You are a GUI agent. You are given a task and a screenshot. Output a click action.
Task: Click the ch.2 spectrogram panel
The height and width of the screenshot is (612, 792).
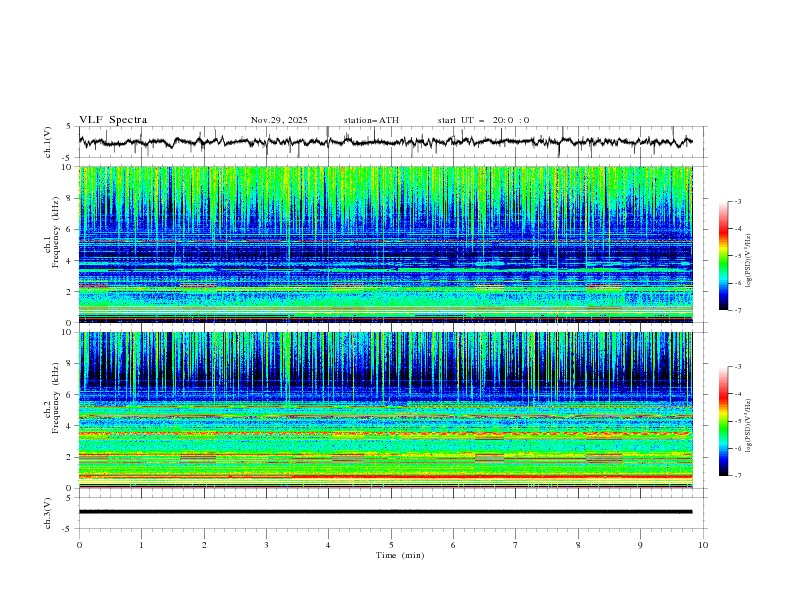click(385, 410)
